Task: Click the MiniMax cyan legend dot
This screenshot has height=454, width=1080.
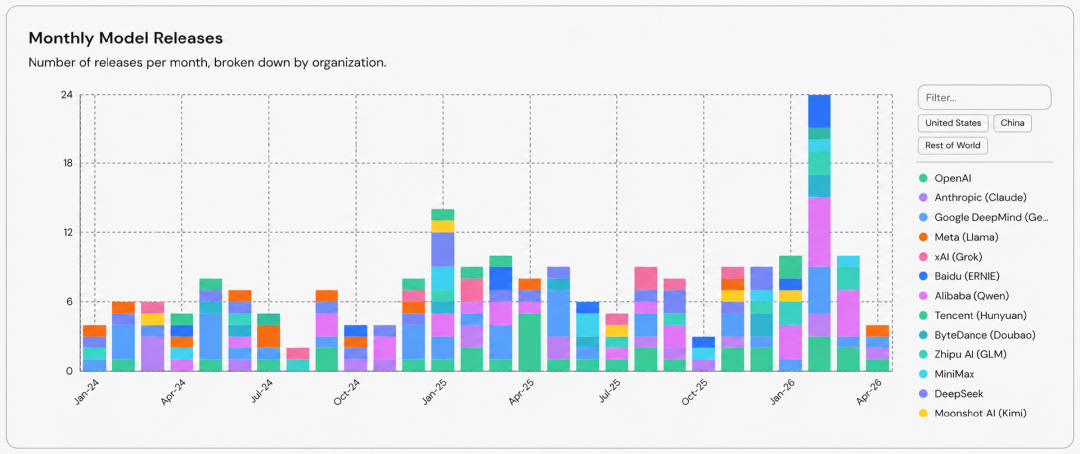Action: (923, 374)
